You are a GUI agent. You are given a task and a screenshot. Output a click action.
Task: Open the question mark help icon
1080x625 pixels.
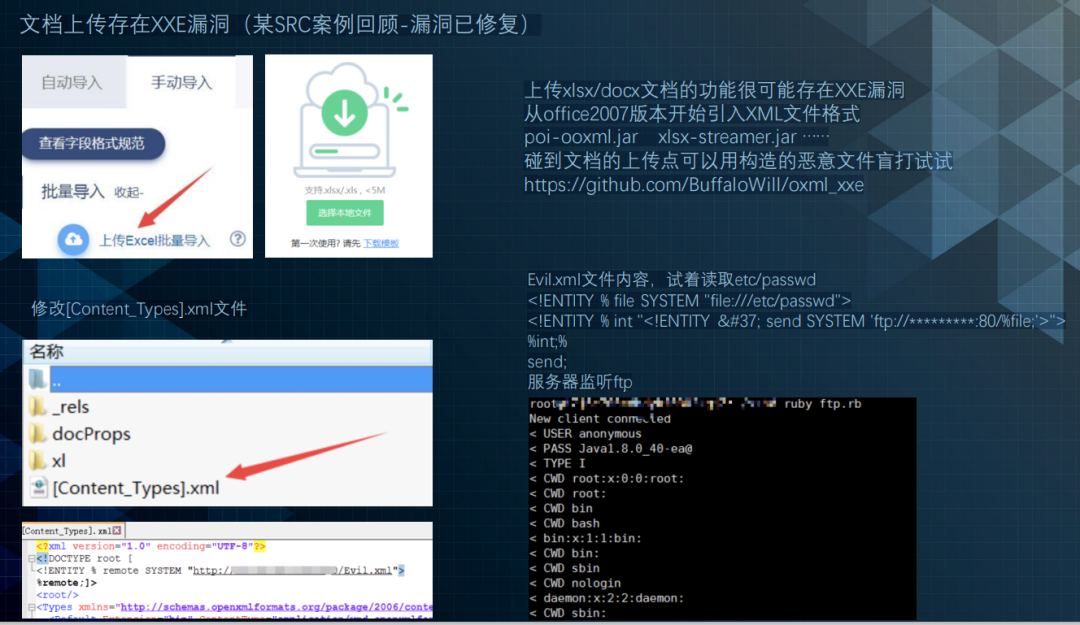pos(238,239)
